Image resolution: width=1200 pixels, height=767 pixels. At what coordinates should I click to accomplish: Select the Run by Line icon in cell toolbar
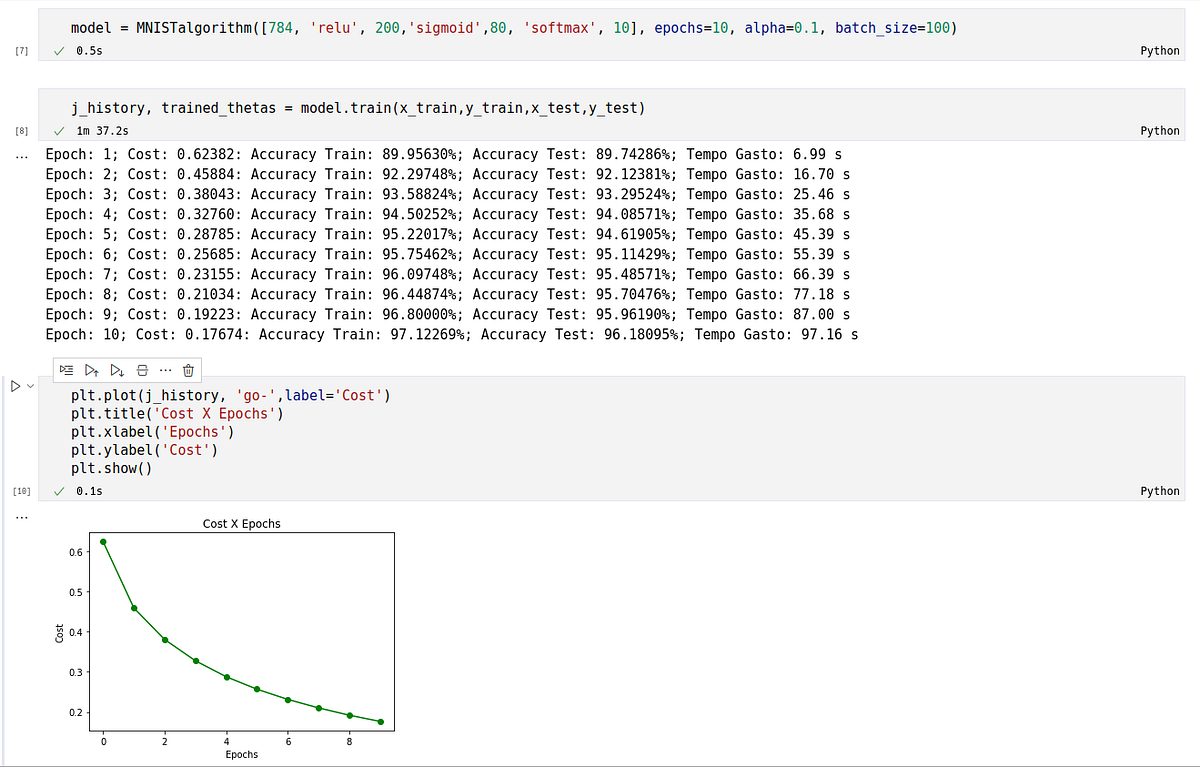66,369
